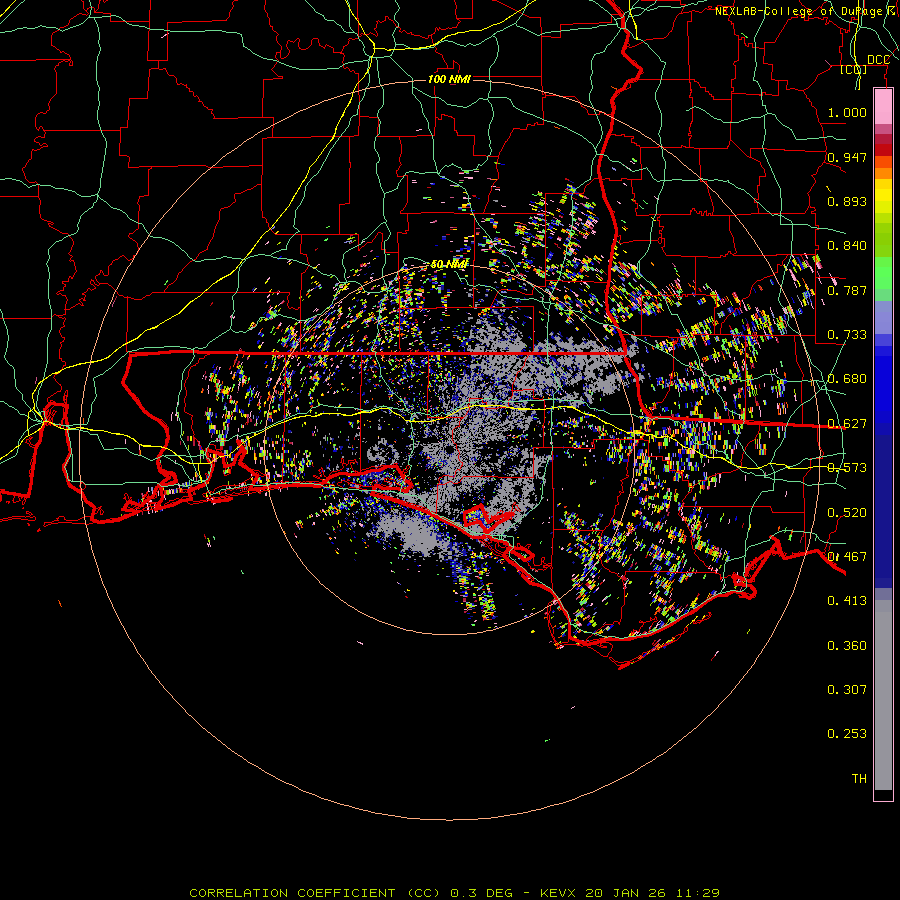
Task: Pick the bright green segment of the color bar
Action: pos(883,273)
